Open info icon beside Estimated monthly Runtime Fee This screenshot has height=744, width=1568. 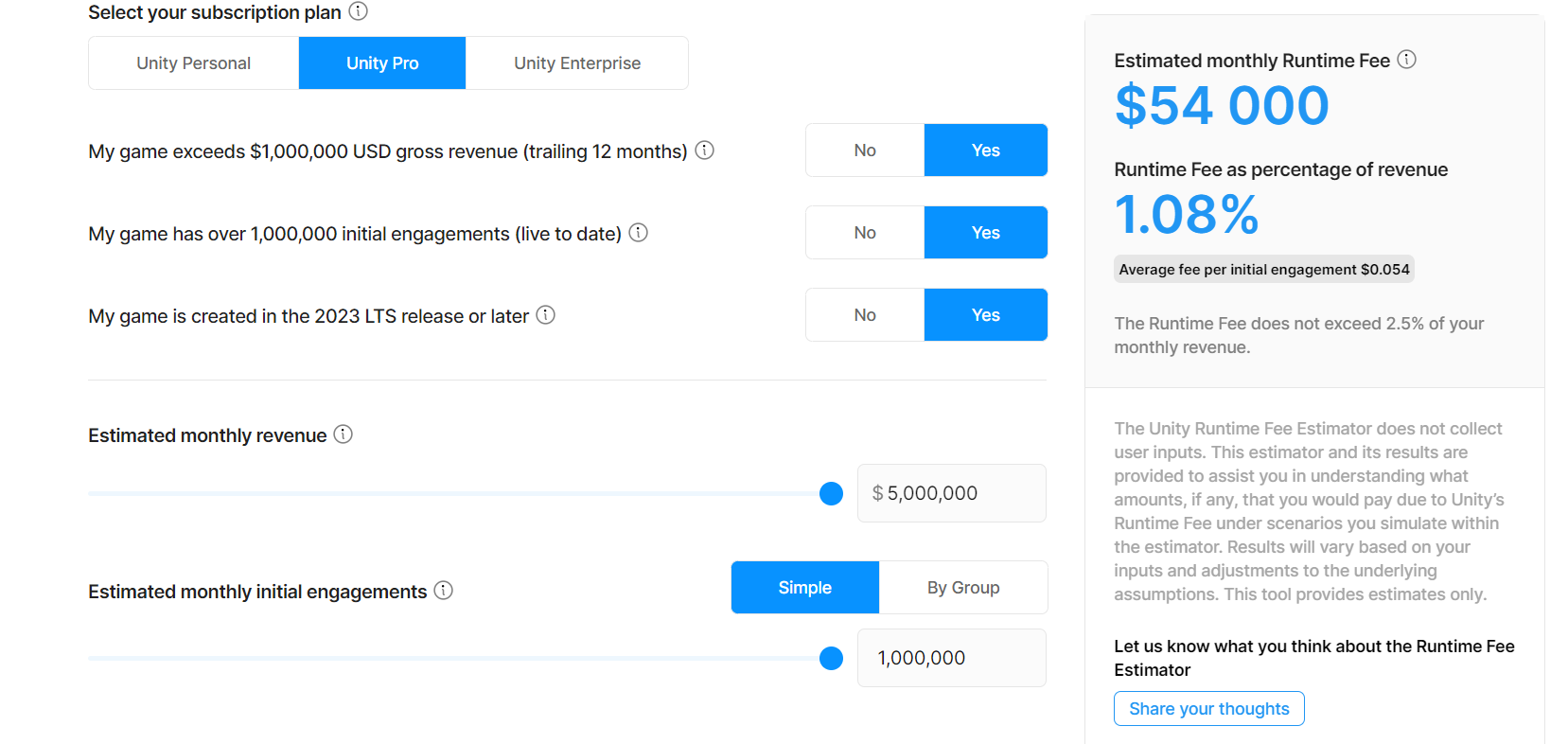1407,60
